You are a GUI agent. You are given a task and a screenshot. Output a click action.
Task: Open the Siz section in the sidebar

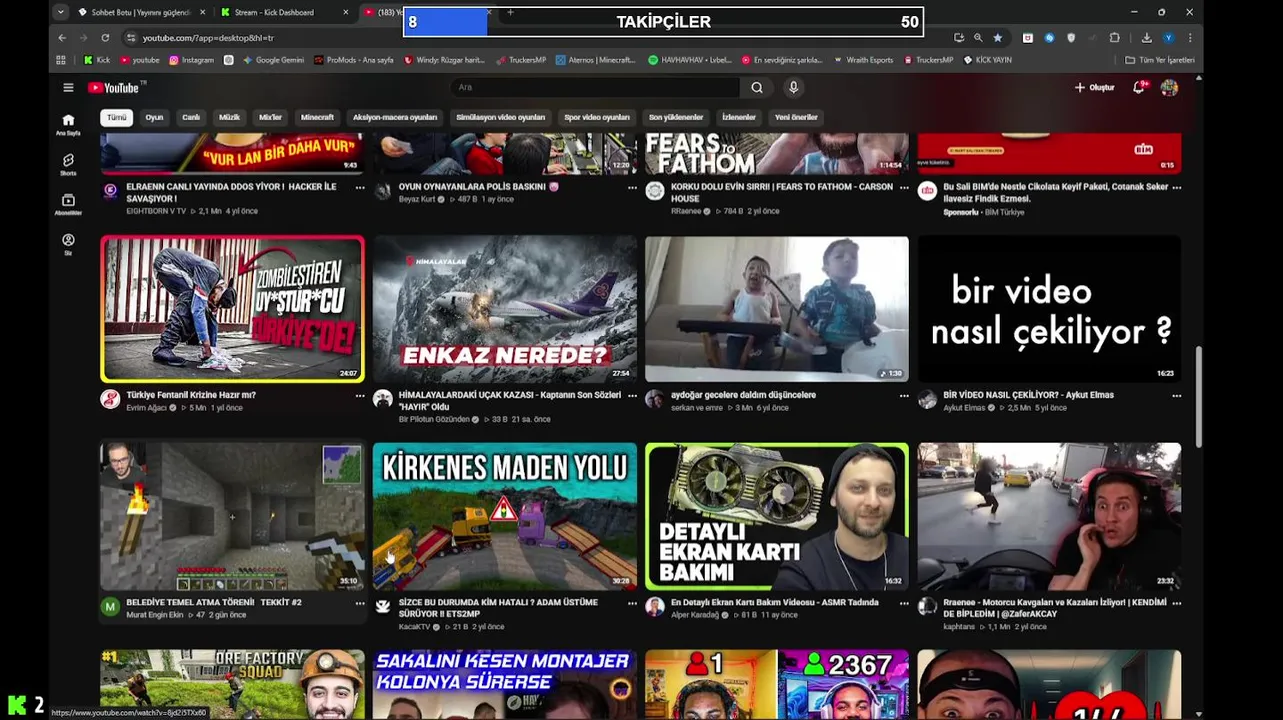[68, 244]
